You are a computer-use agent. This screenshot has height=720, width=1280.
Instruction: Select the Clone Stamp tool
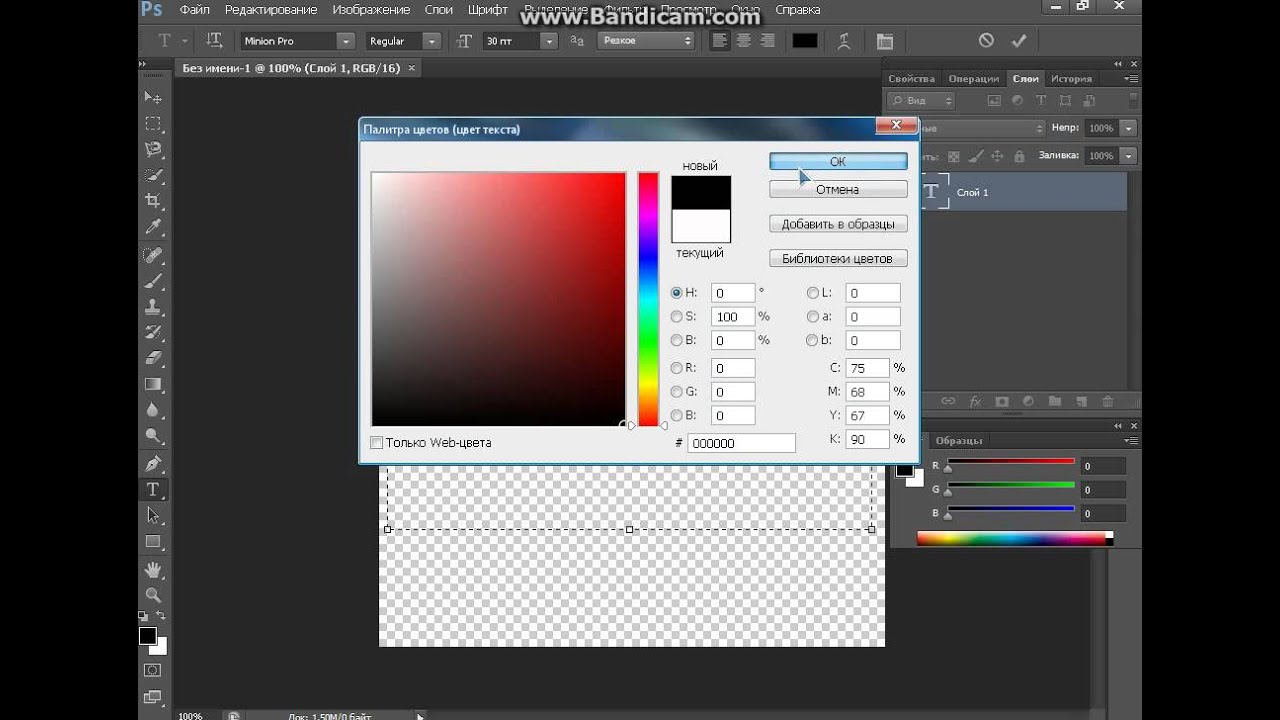(153, 307)
